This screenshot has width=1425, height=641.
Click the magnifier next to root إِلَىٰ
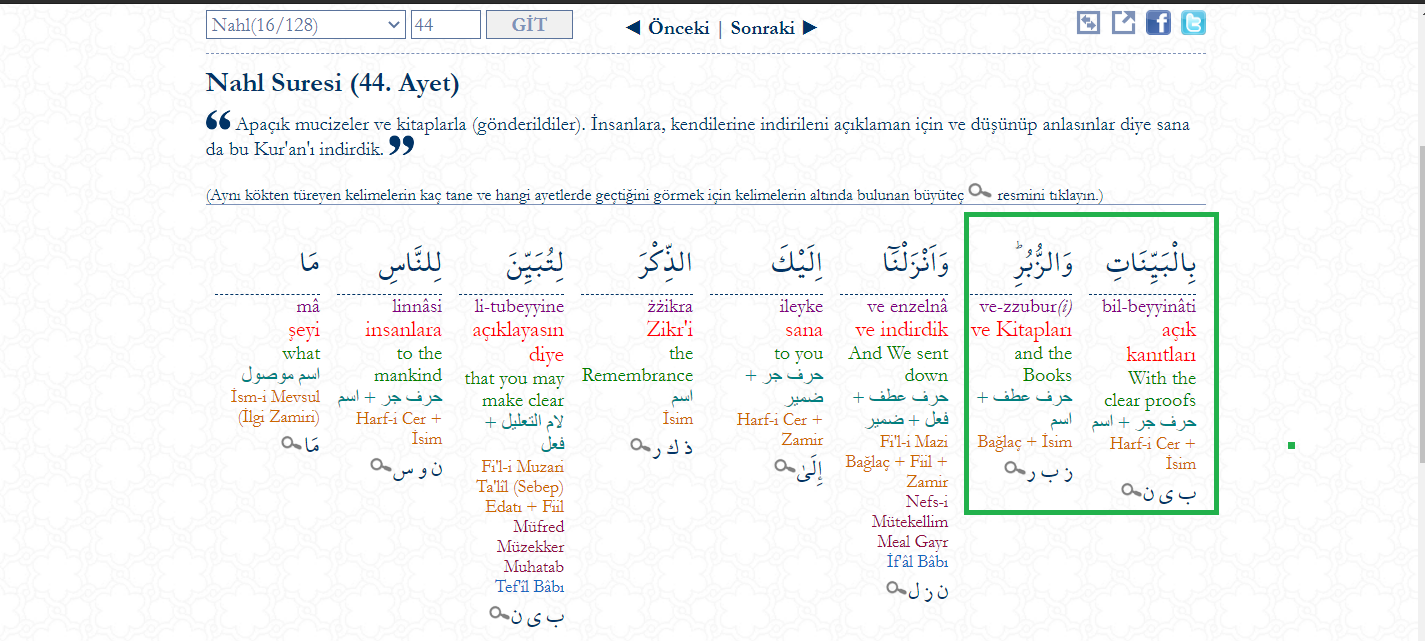point(785,466)
